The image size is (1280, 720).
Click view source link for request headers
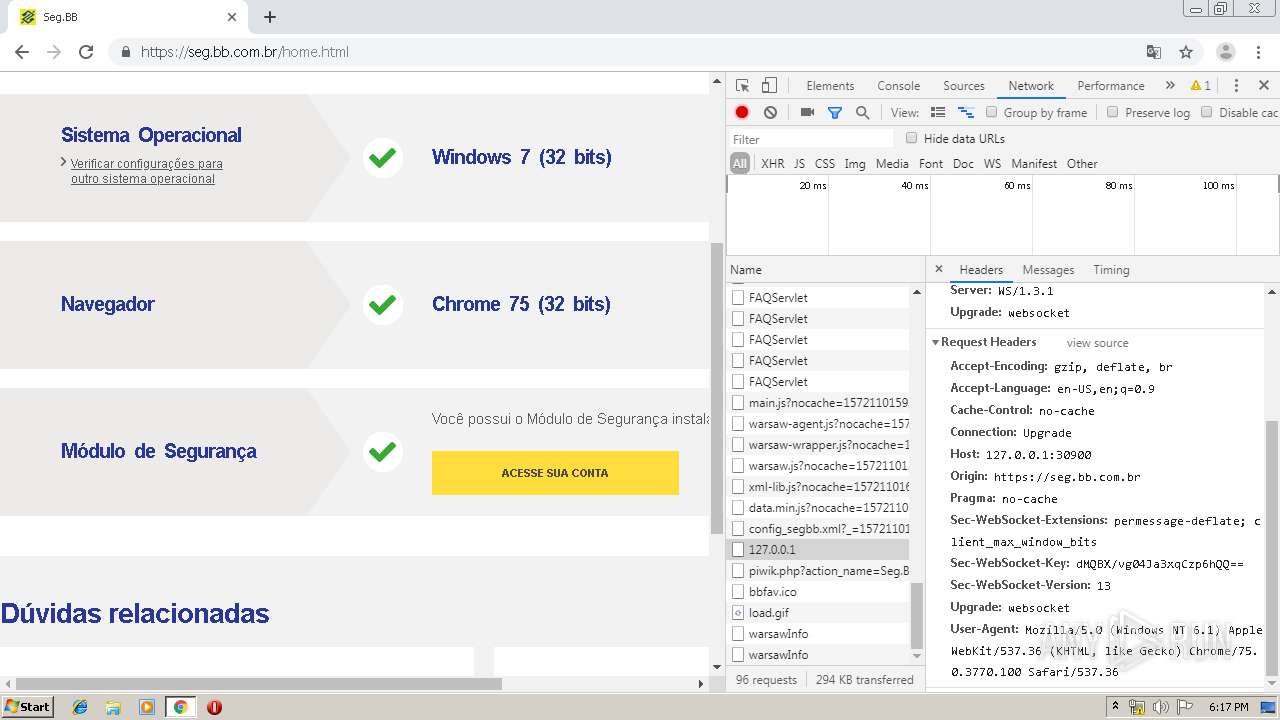point(1097,343)
